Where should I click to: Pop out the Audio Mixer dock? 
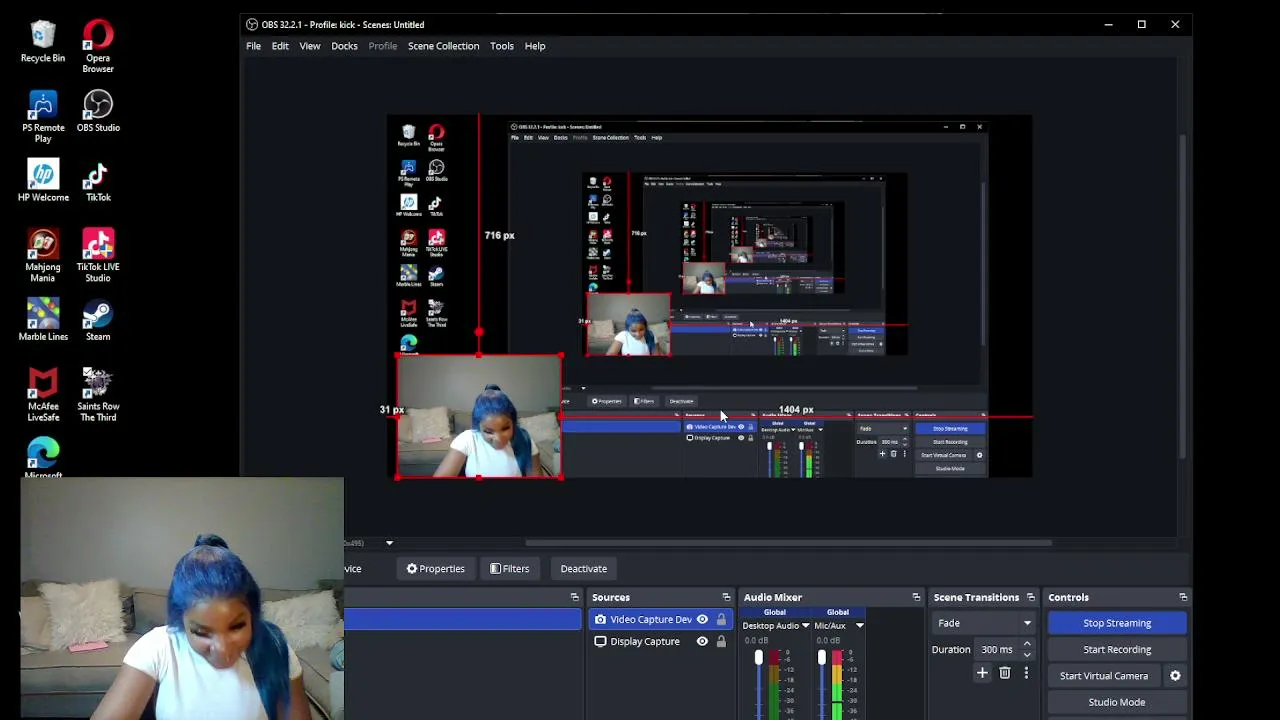point(916,597)
